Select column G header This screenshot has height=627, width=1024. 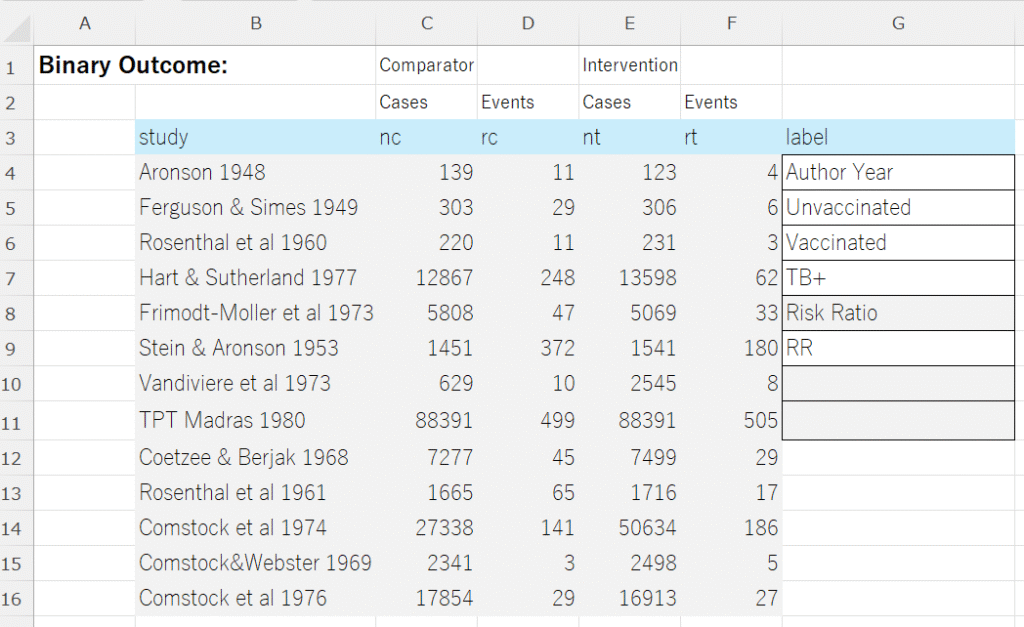pos(898,23)
